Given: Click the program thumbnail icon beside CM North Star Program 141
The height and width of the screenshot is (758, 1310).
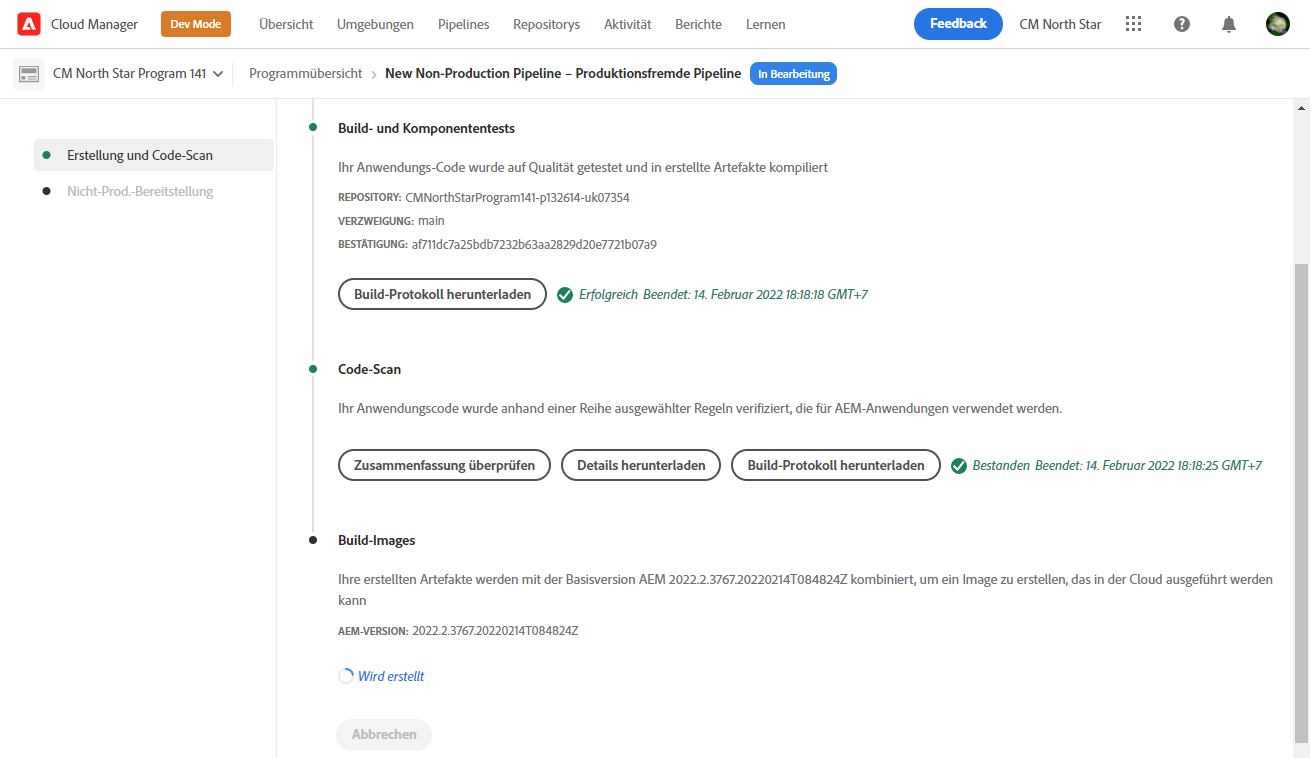Looking at the screenshot, I should 29,74.
